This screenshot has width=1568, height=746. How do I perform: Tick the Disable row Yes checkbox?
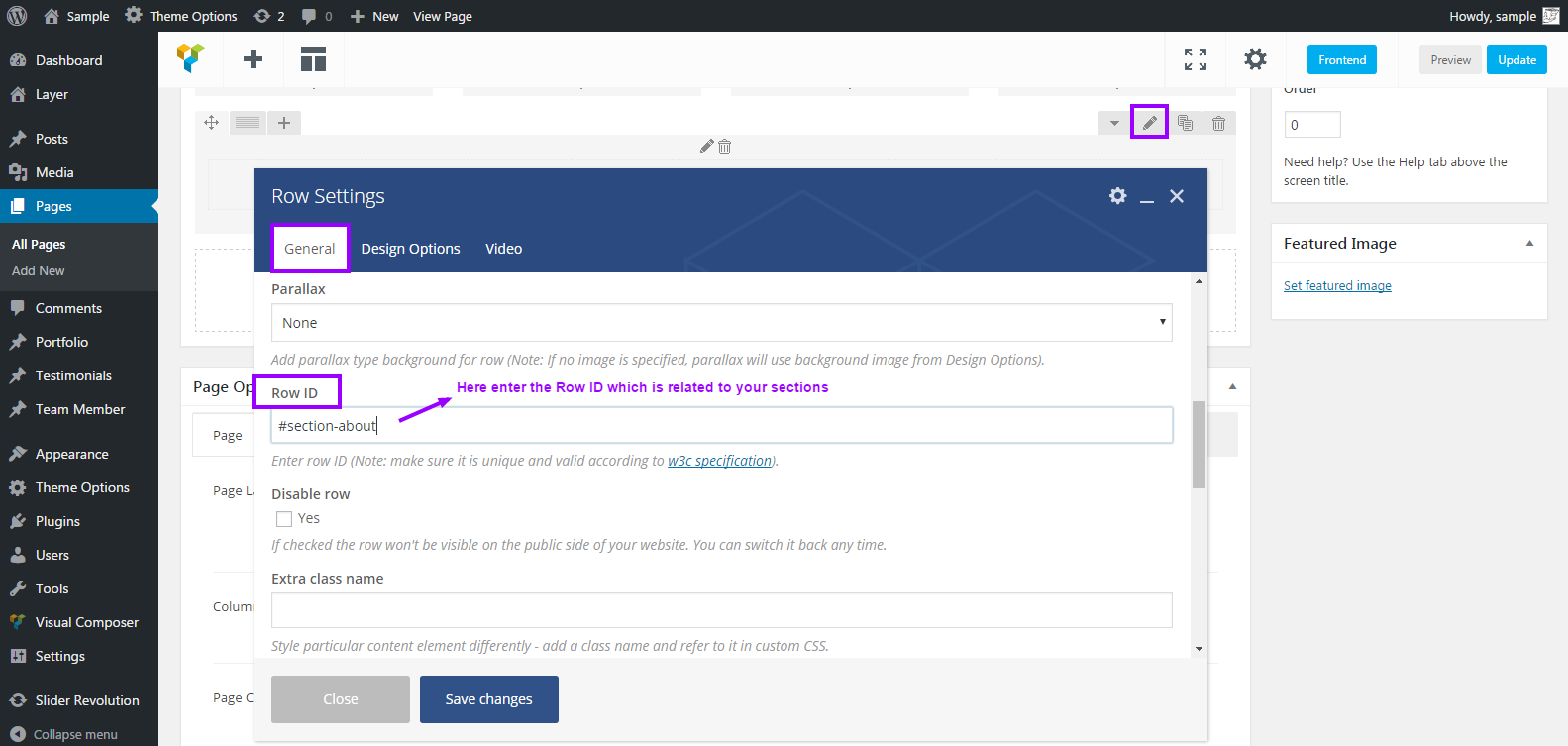tap(284, 519)
